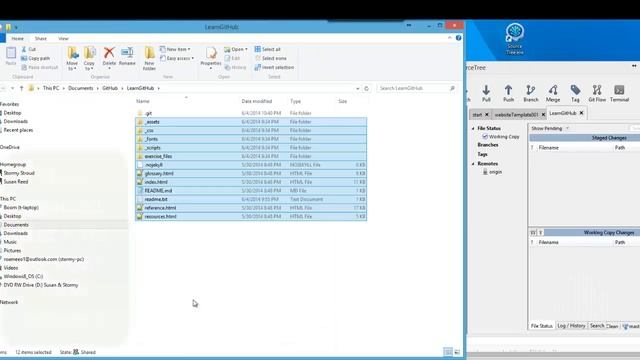Select the exercise_files folder
This screenshot has width=640, height=360.
(251, 156)
